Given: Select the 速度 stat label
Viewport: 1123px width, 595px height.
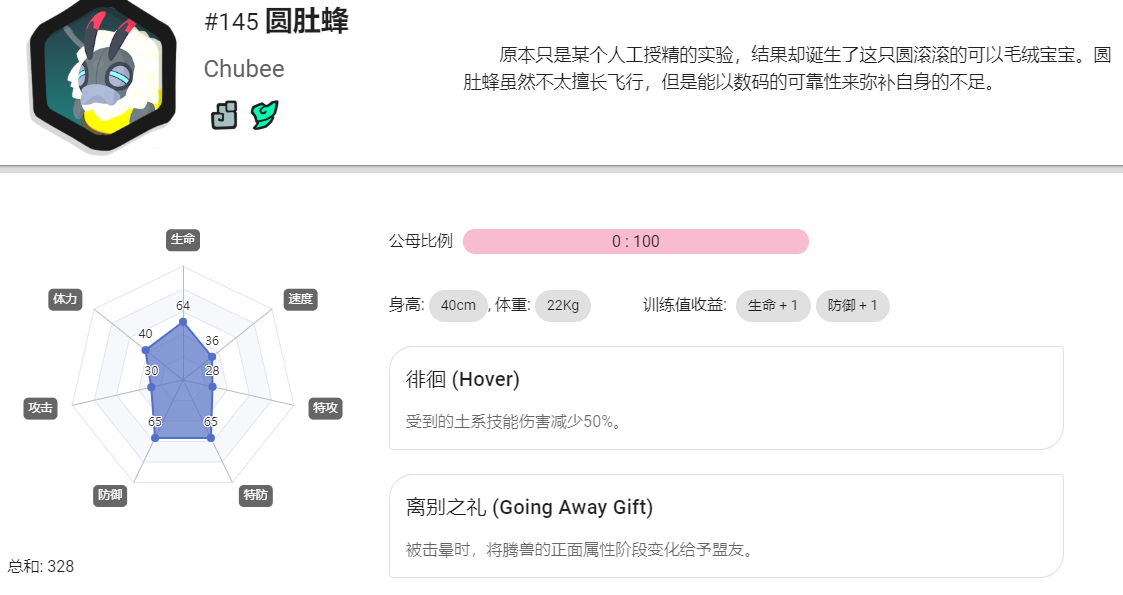Looking at the screenshot, I should tap(300, 299).
